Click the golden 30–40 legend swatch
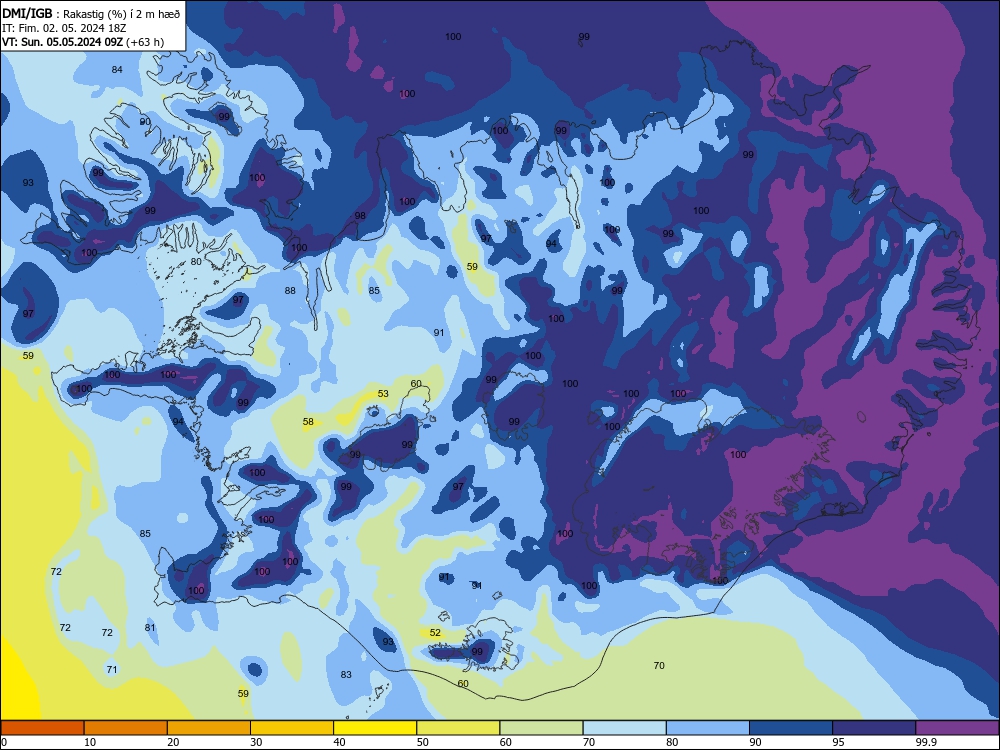This screenshot has height=750, width=1000. click(292, 728)
